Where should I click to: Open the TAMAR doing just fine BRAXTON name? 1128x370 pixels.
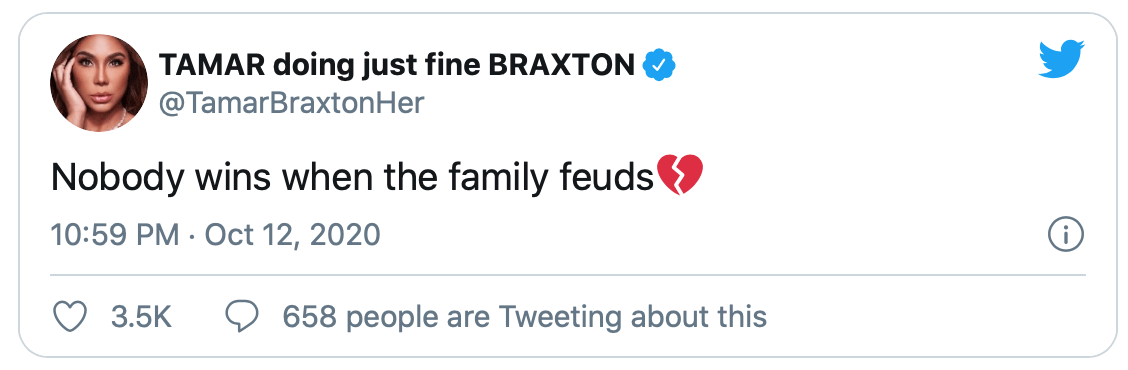point(395,67)
